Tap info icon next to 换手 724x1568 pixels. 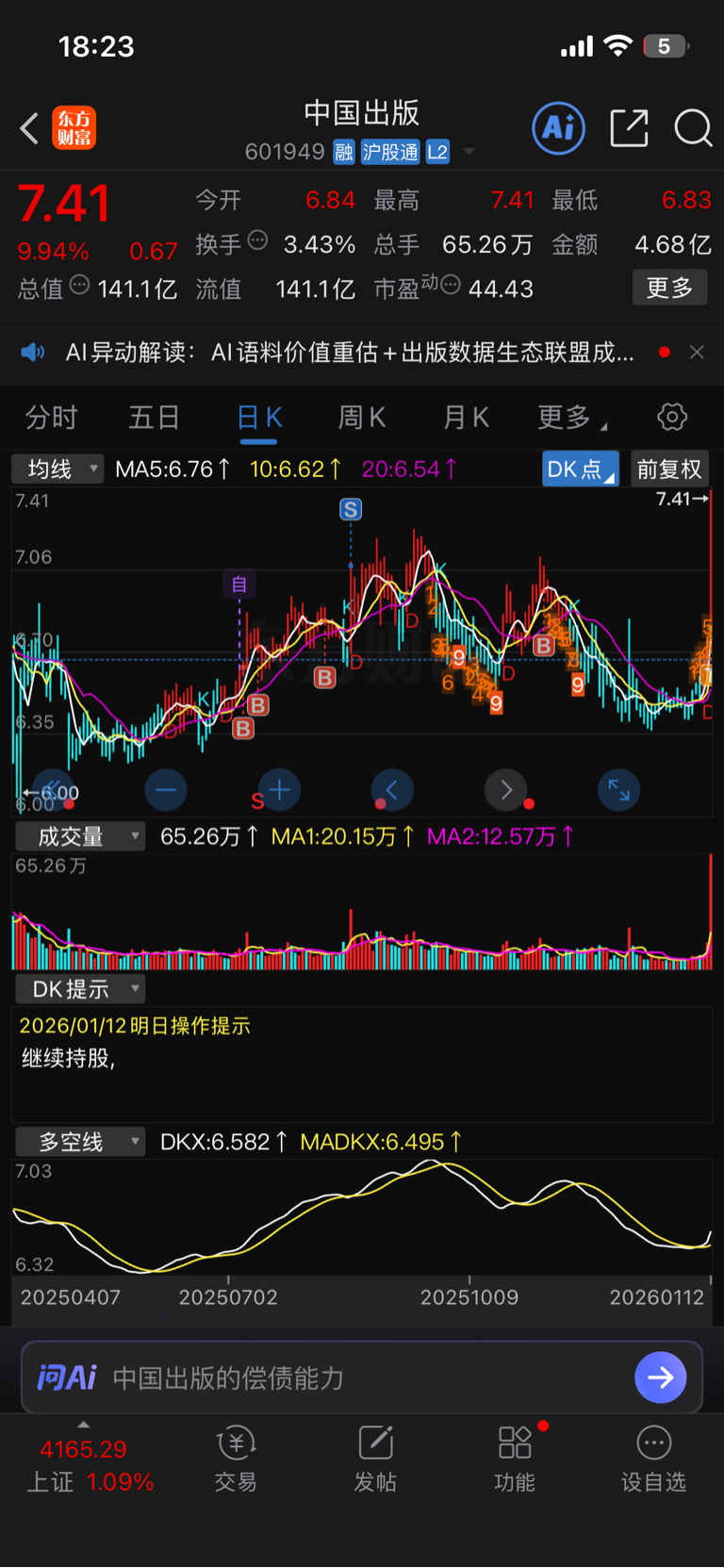257,240
